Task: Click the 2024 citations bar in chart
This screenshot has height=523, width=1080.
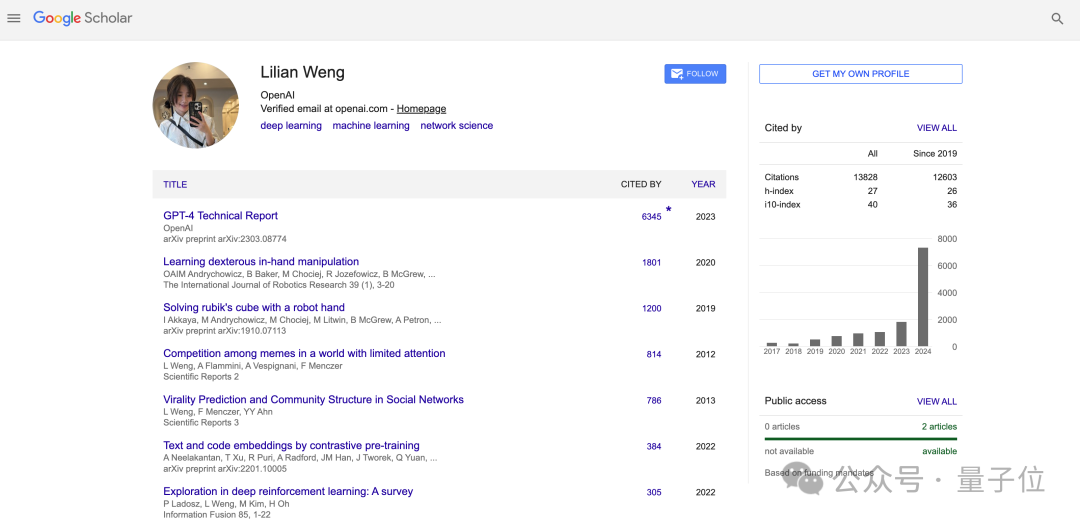Action: coord(922,296)
